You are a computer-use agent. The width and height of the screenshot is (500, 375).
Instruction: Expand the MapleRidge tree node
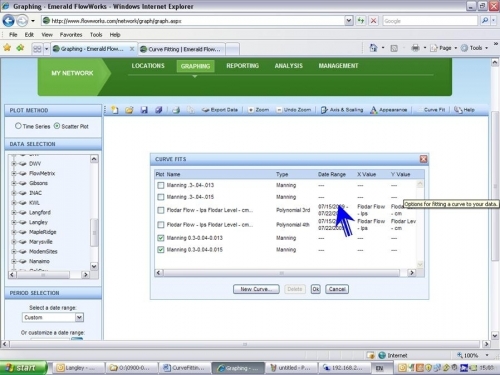[14, 232]
